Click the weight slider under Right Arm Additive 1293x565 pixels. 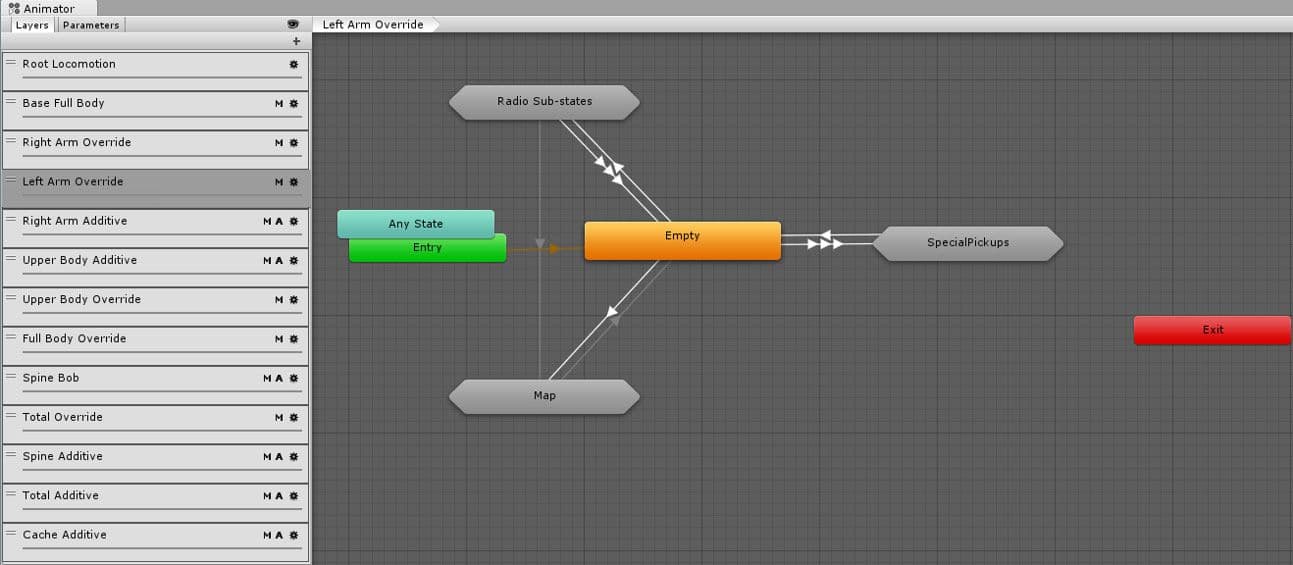[x=161, y=234]
